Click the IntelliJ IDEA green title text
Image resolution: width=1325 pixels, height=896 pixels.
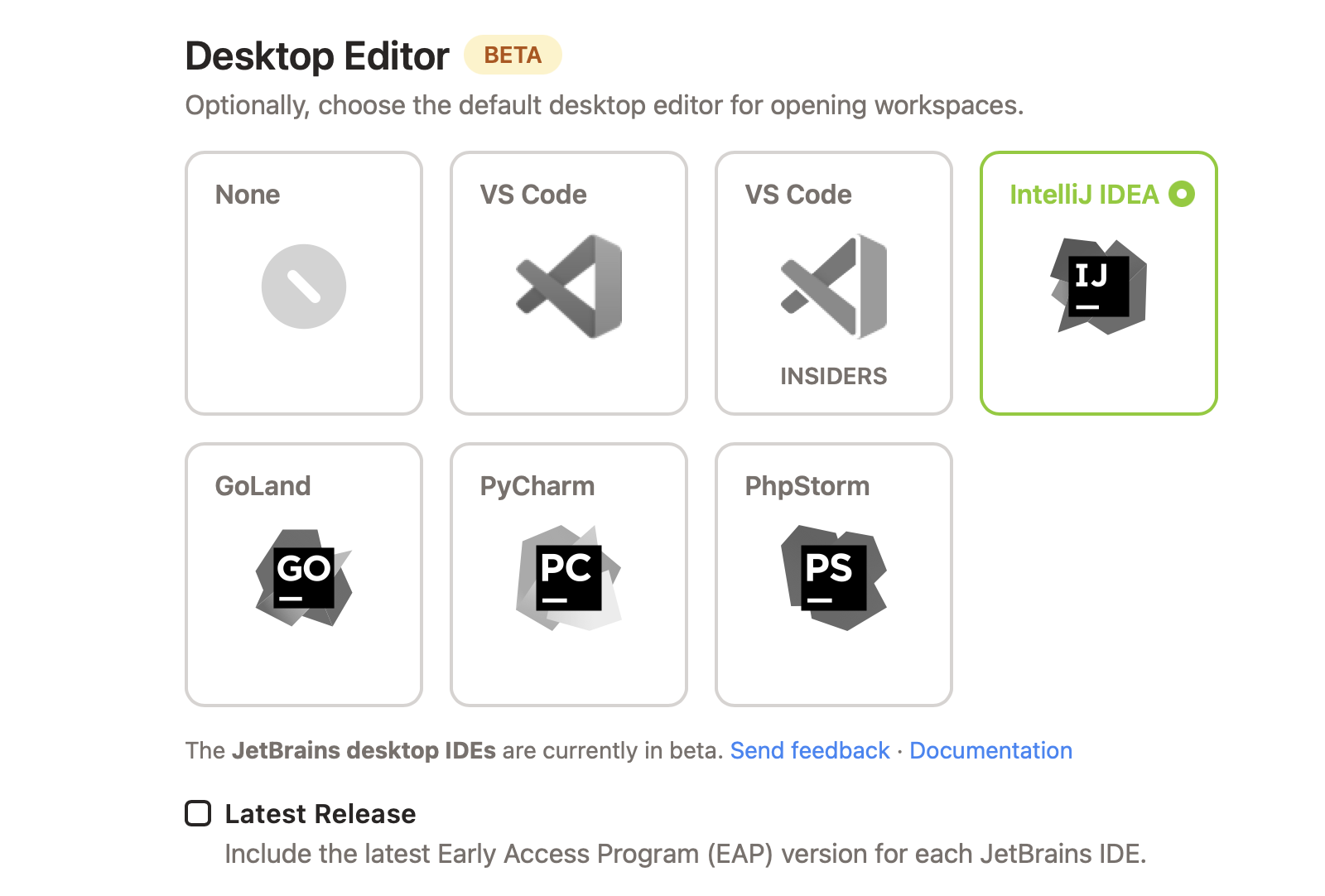click(x=1084, y=195)
